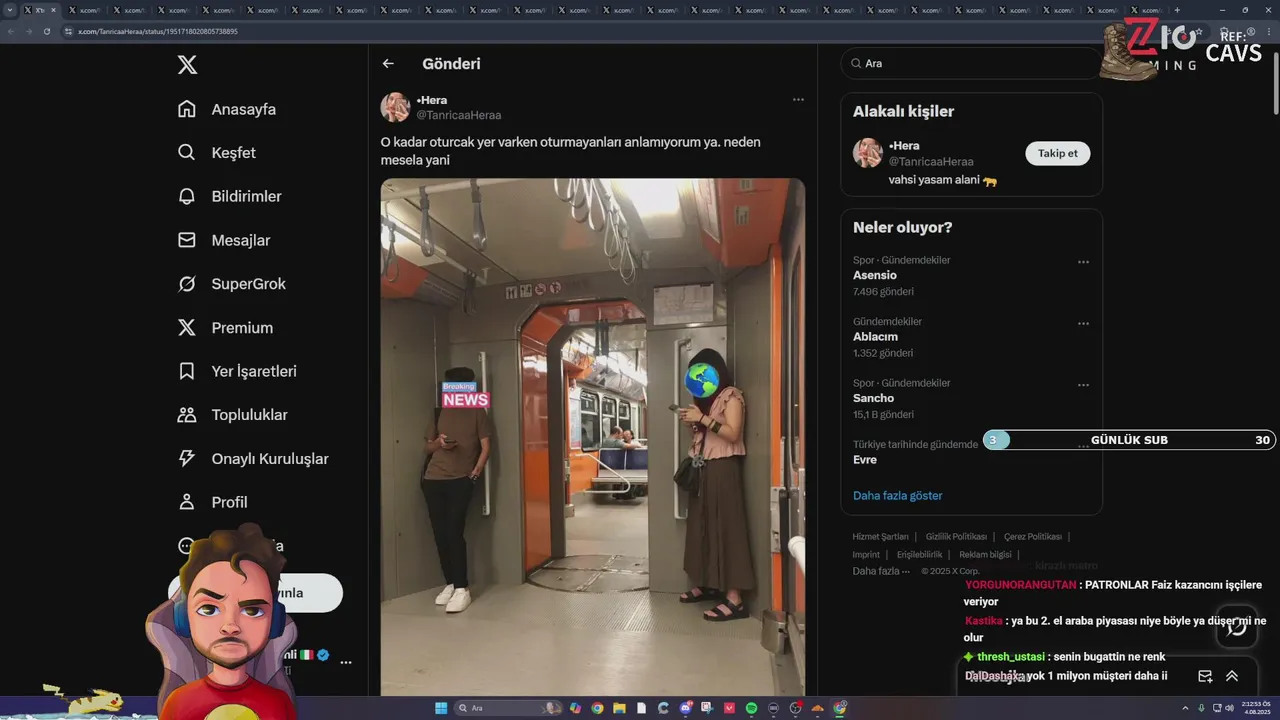Open the tab search dropdown
This screenshot has height=720, width=1280.
pyautogui.click(x=10, y=10)
